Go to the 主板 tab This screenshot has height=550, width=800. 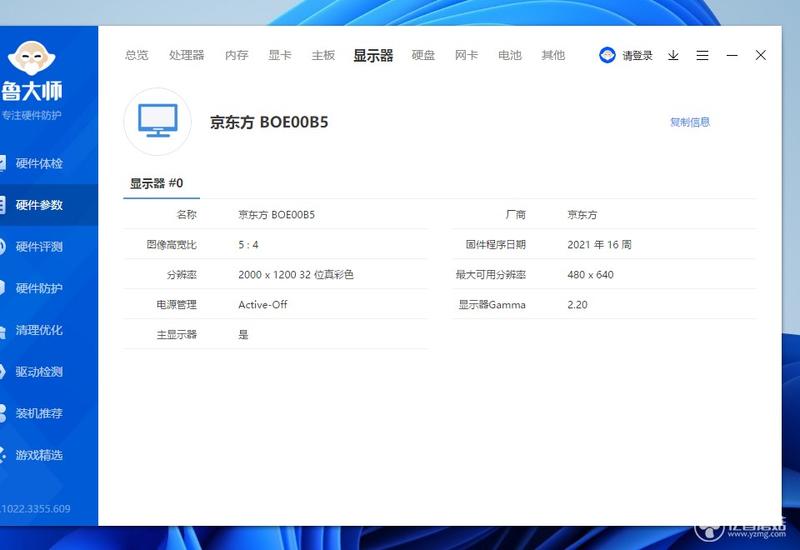pos(323,55)
